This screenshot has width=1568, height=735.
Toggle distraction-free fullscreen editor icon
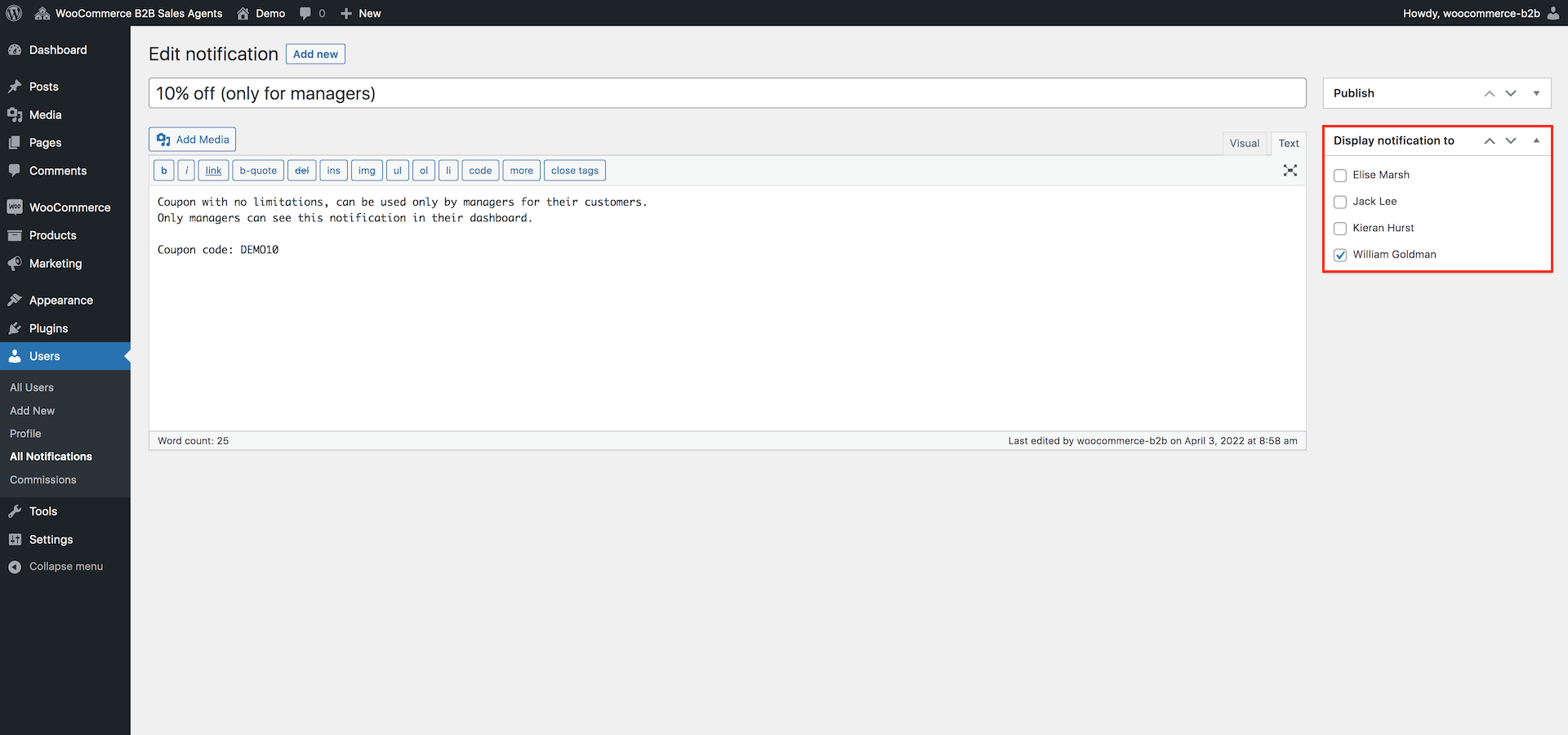pyautogui.click(x=1290, y=170)
